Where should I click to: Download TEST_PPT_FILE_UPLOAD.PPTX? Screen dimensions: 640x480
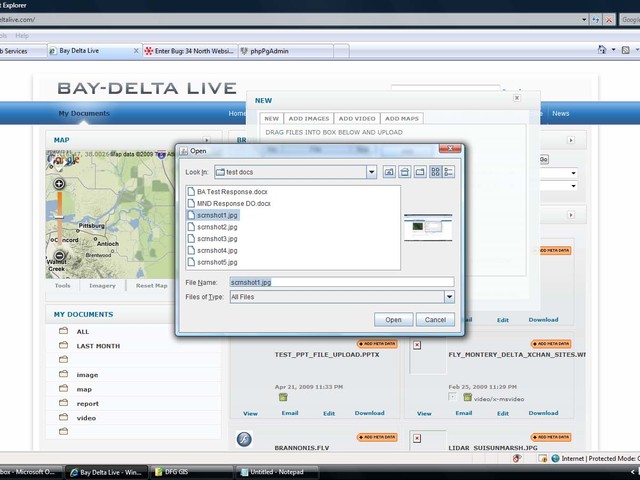[x=369, y=413]
